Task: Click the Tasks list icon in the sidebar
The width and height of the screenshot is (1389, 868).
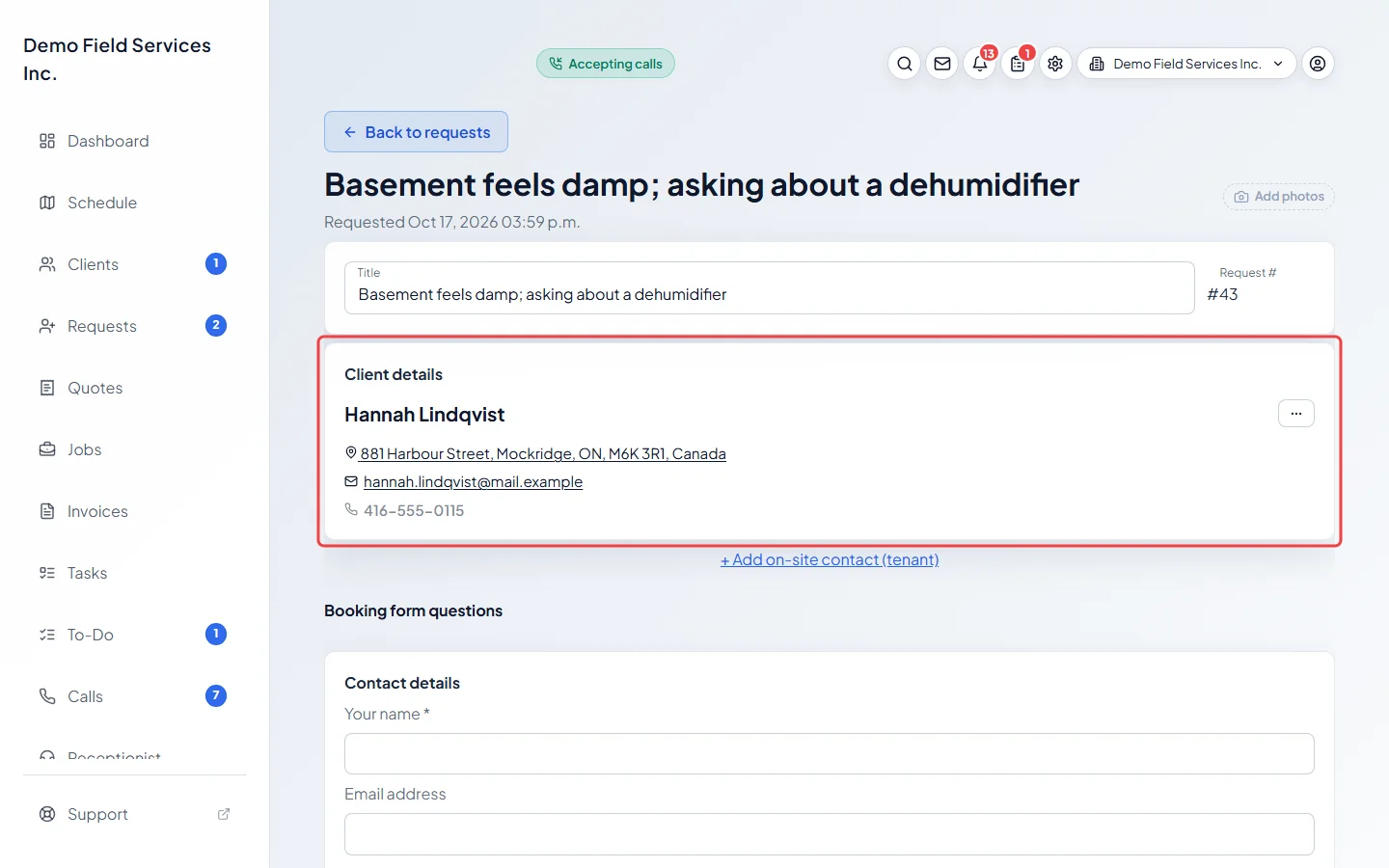Action: click(47, 573)
